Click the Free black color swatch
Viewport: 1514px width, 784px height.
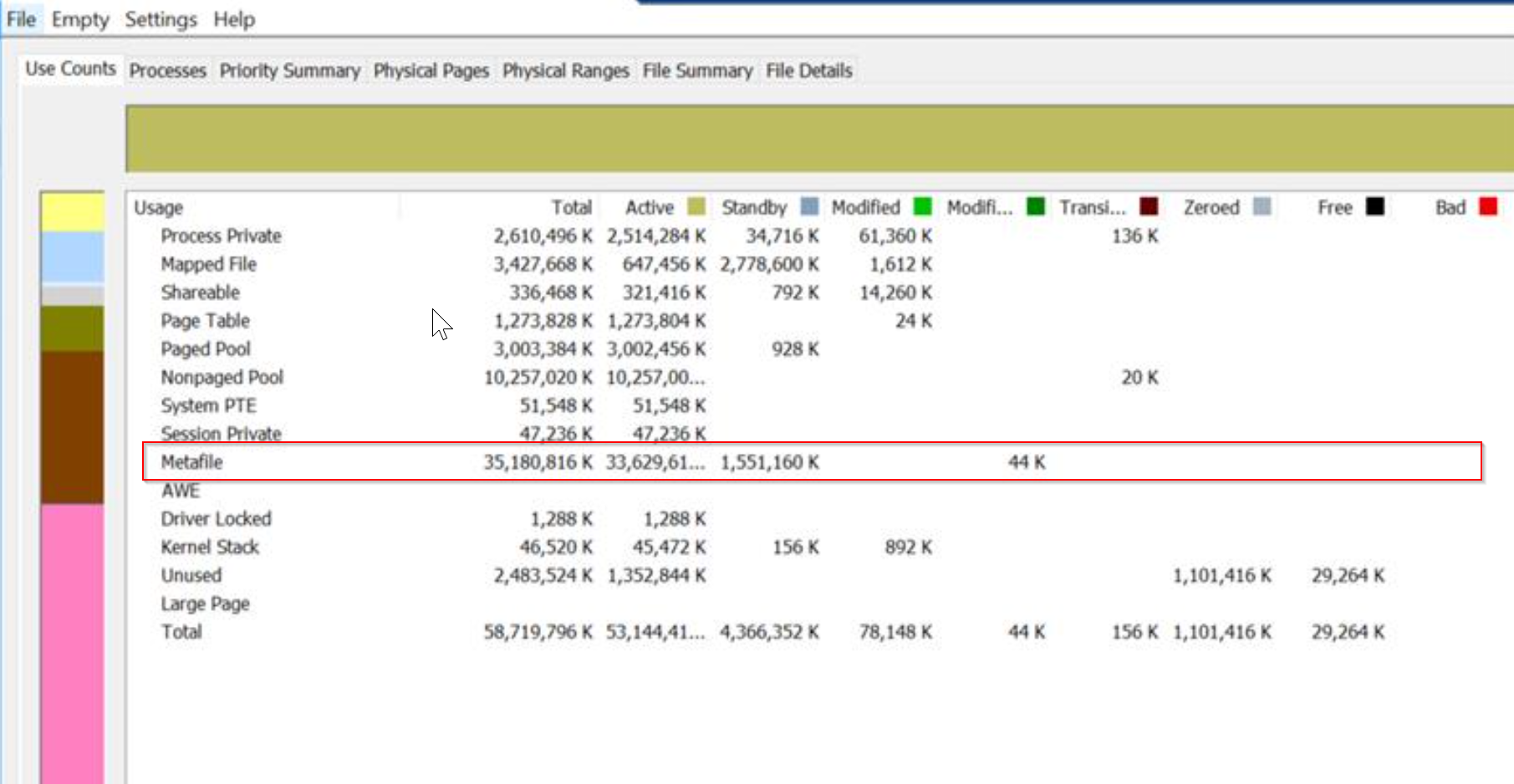click(x=1375, y=206)
